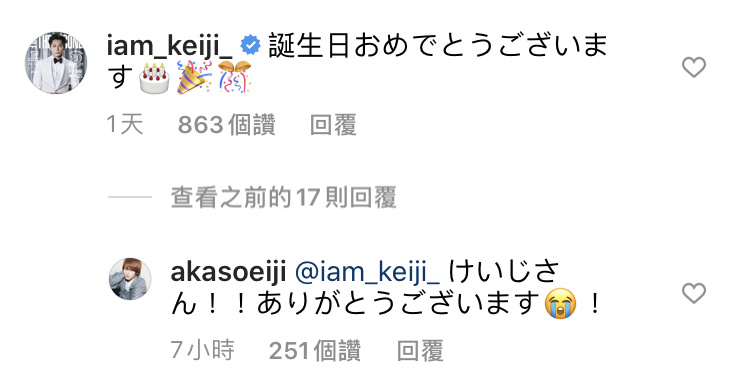Click the confetti ball emoji
This screenshot has height=390, width=750.
(x=235, y=77)
